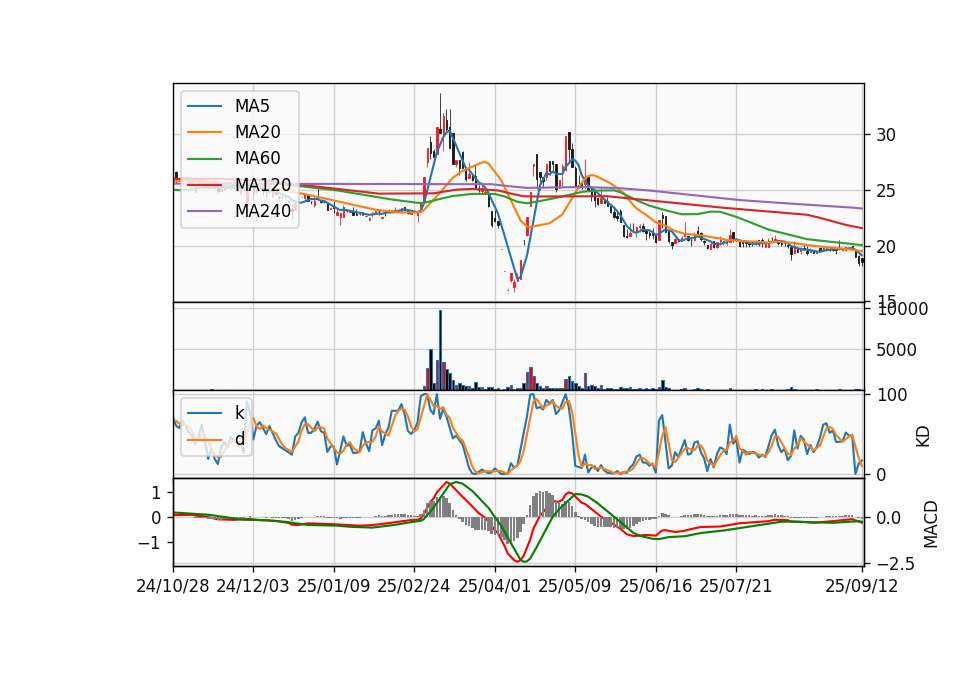Click the MACD axis title
The width and height of the screenshot is (960, 690).
point(931,524)
